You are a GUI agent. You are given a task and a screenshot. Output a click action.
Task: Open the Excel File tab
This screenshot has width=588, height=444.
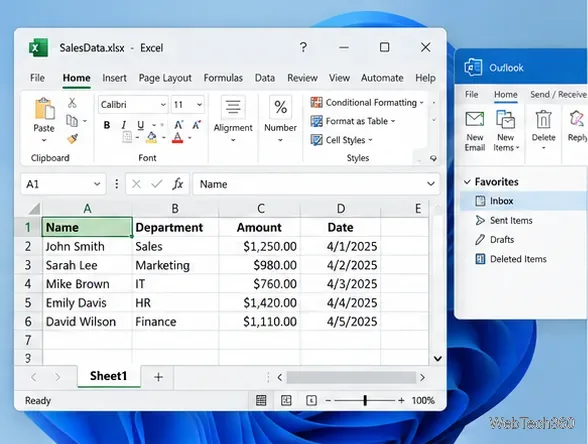tap(37, 78)
